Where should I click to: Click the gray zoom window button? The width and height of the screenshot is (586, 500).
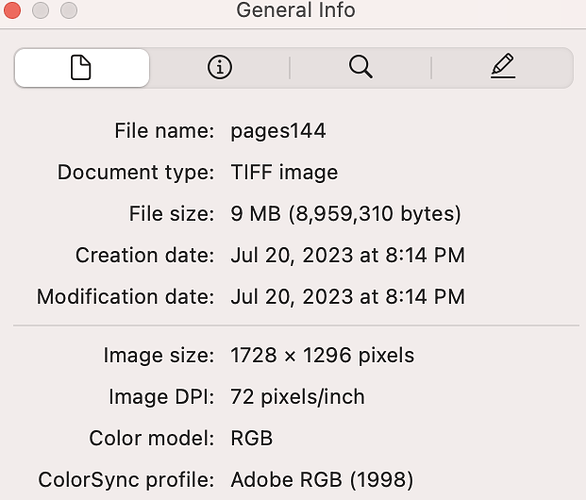pos(69,10)
